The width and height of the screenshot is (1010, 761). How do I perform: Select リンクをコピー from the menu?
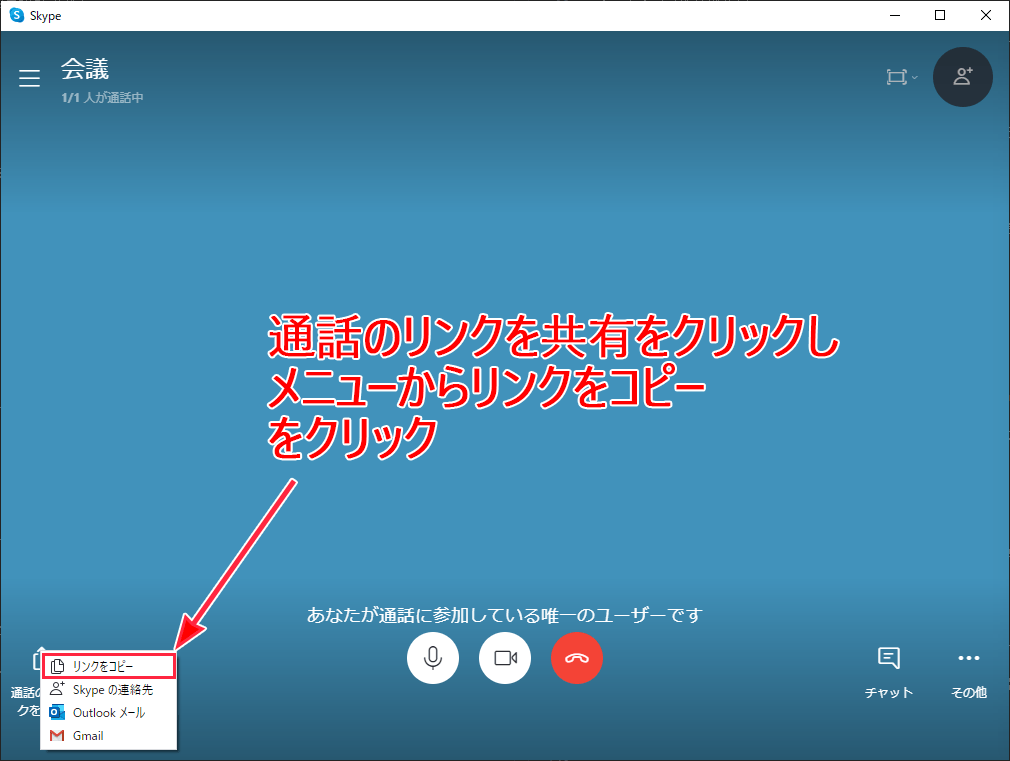click(x=109, y=666)
